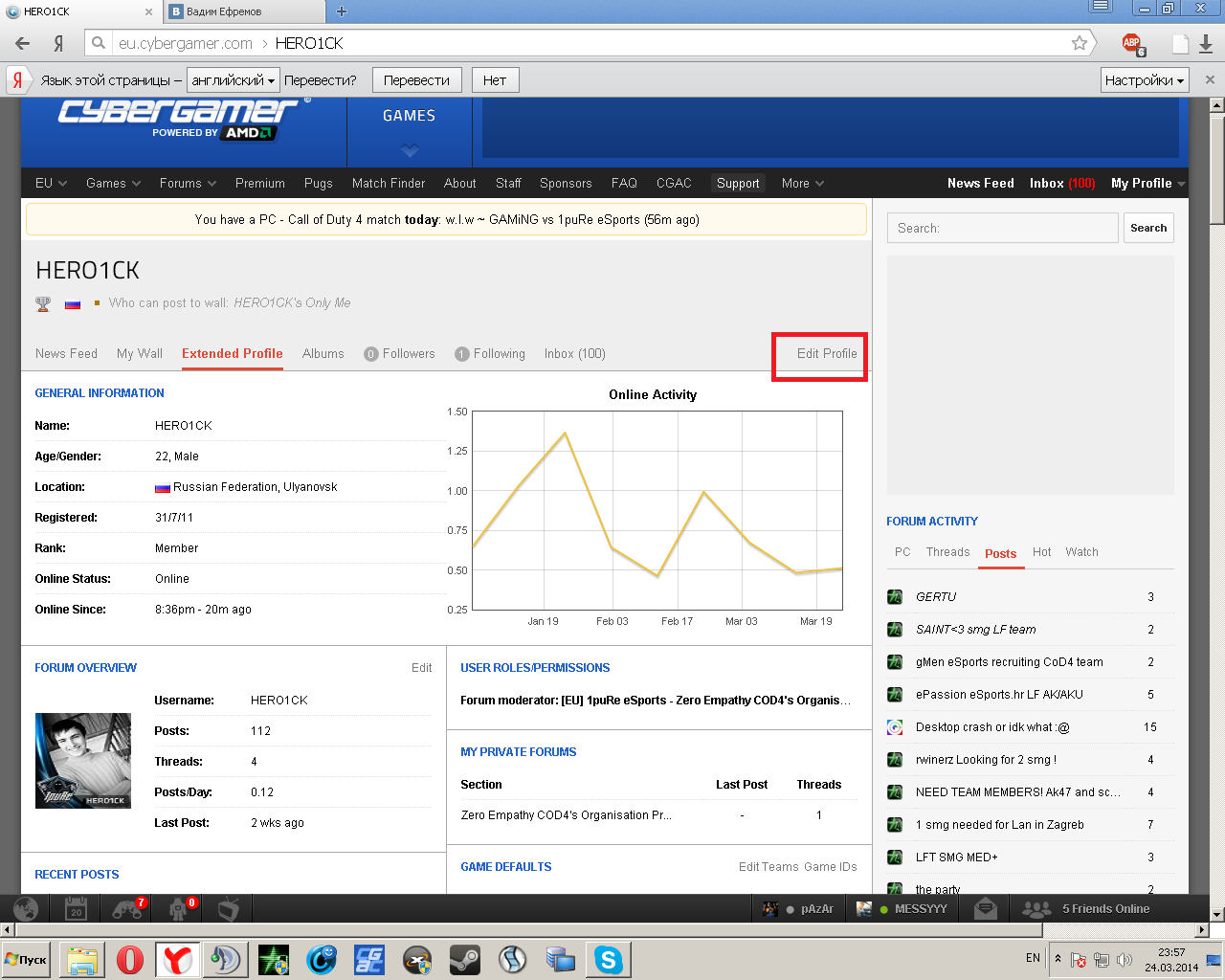Go back with the browser back arrow

pos(23,43)
